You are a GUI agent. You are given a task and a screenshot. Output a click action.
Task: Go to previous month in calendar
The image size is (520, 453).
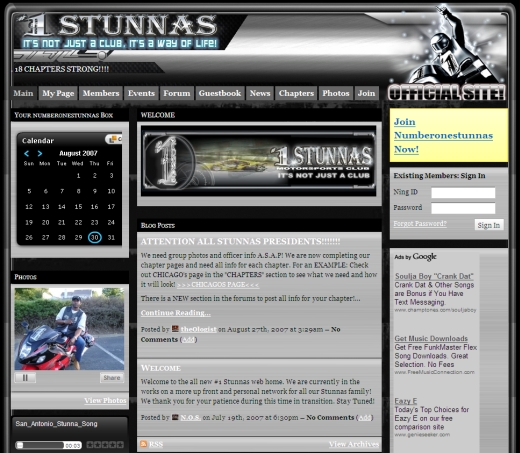coord(27,153)
